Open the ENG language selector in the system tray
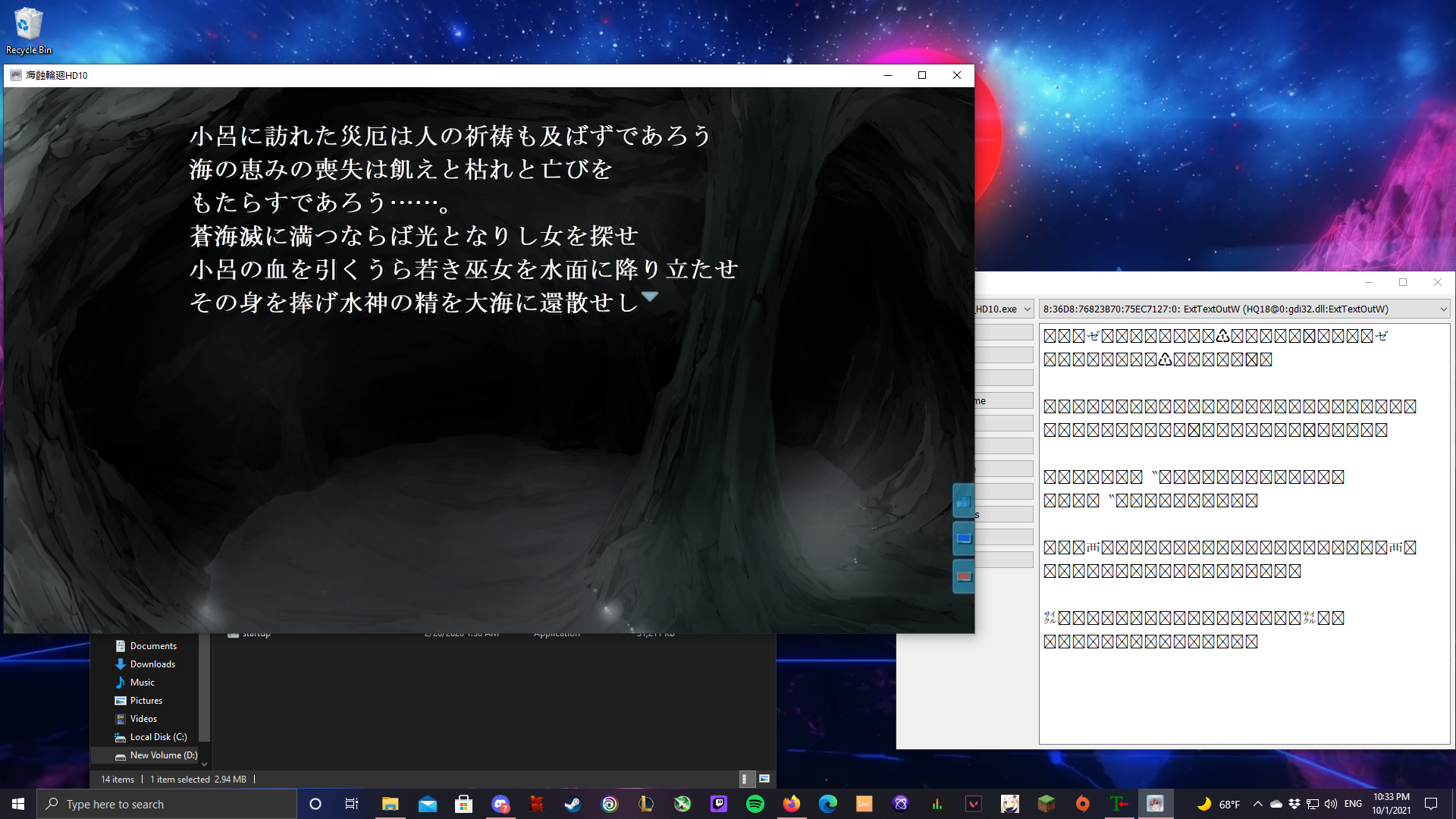The height and width of the screenshot is (819, 1456). point(1351,803)
